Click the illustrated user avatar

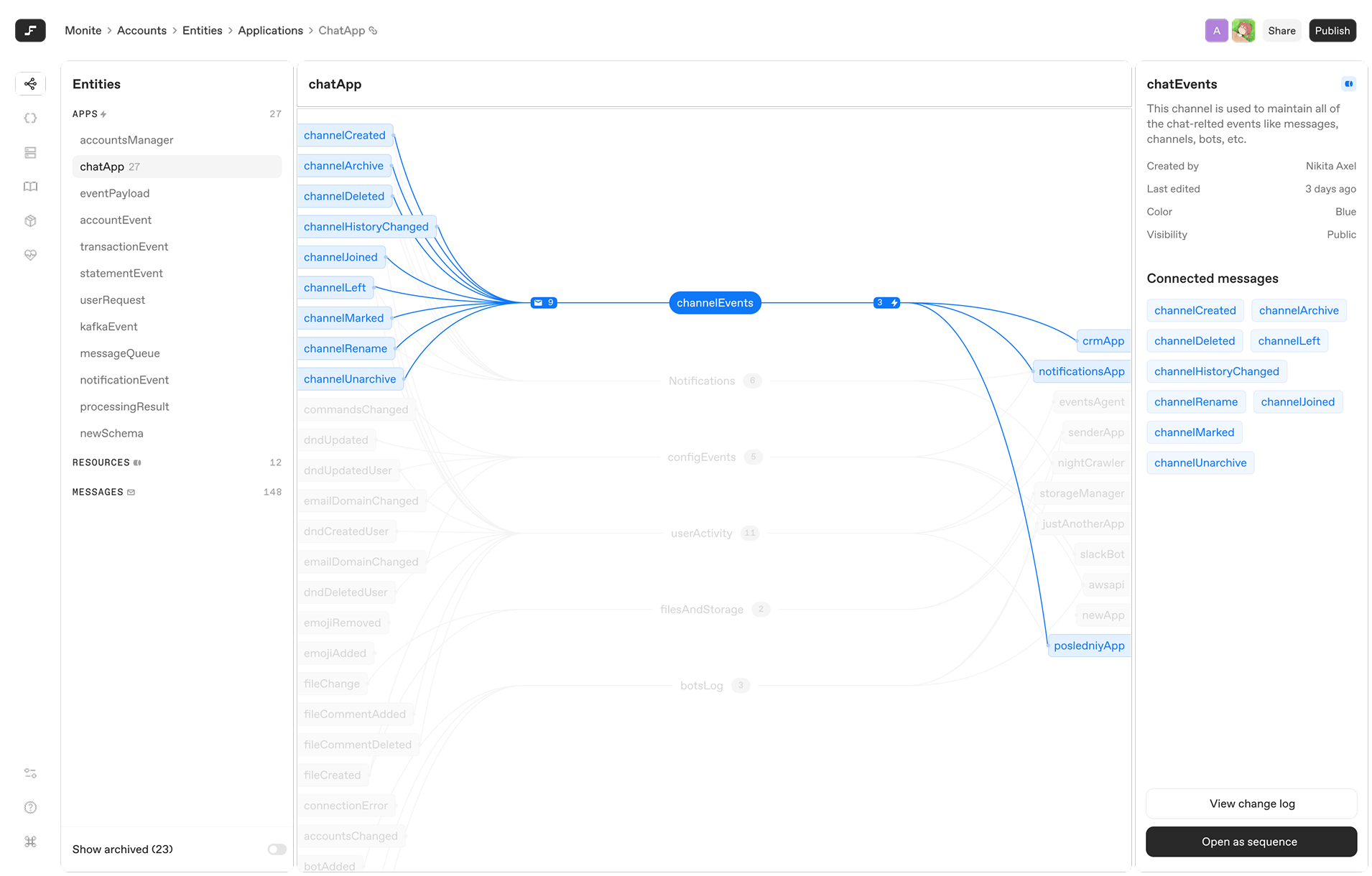click(x=1243, y=31)
